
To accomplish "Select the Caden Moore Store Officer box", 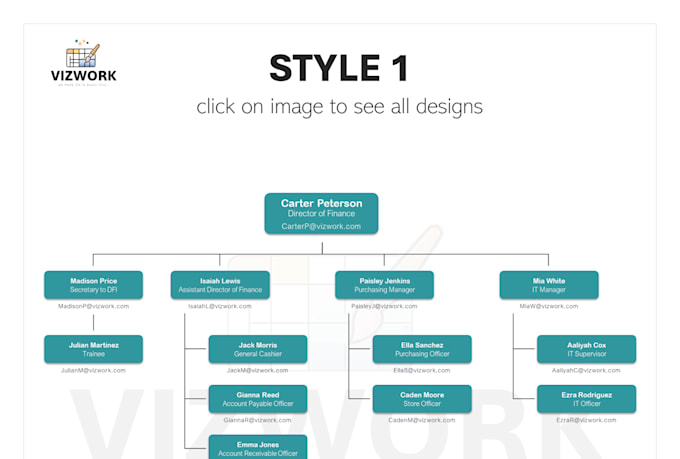I will pyautogui.click(x=422, y=399).
